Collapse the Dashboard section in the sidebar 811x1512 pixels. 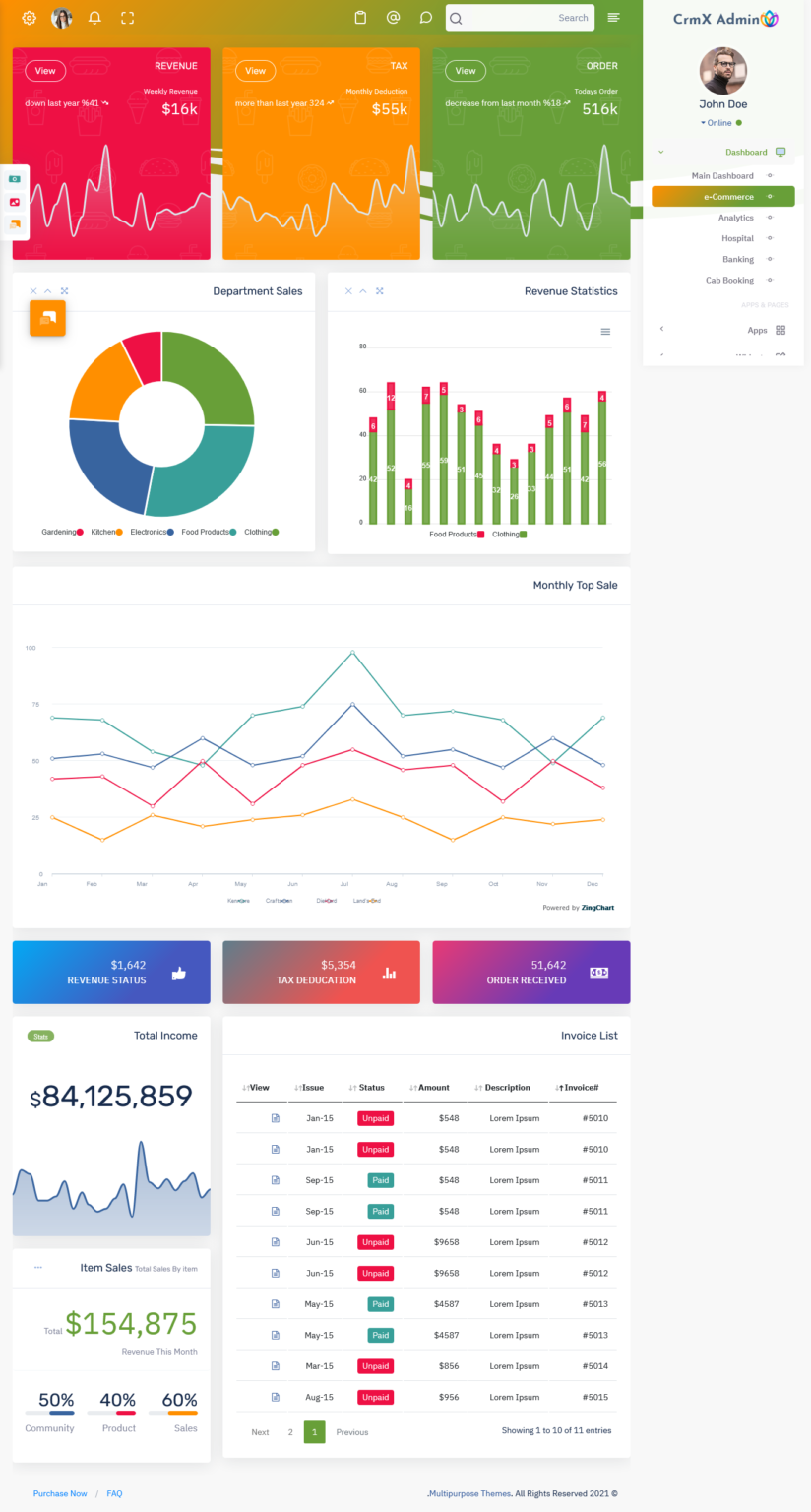pos(661,152)
